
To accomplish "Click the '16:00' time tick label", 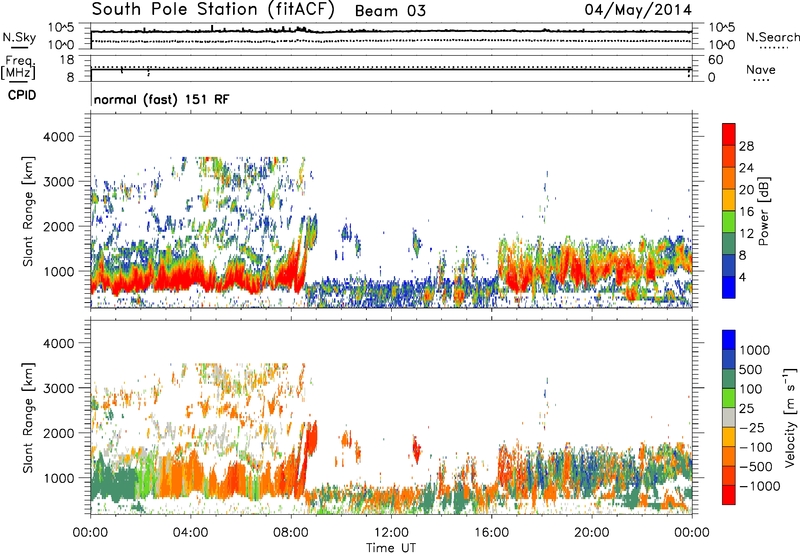I will (x=491, y=533).
